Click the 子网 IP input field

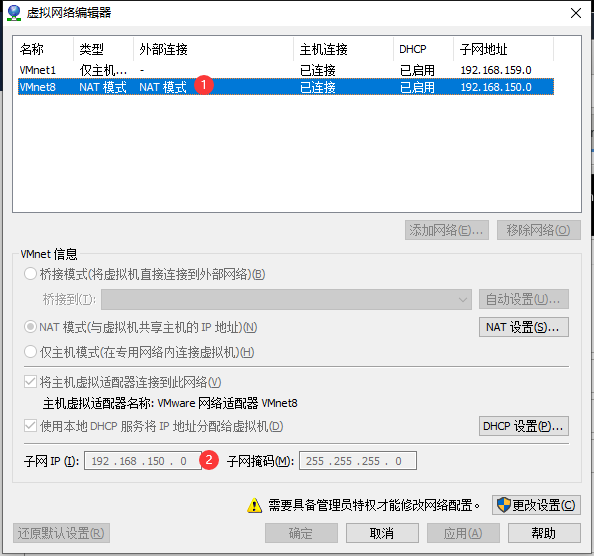[143, 461]
